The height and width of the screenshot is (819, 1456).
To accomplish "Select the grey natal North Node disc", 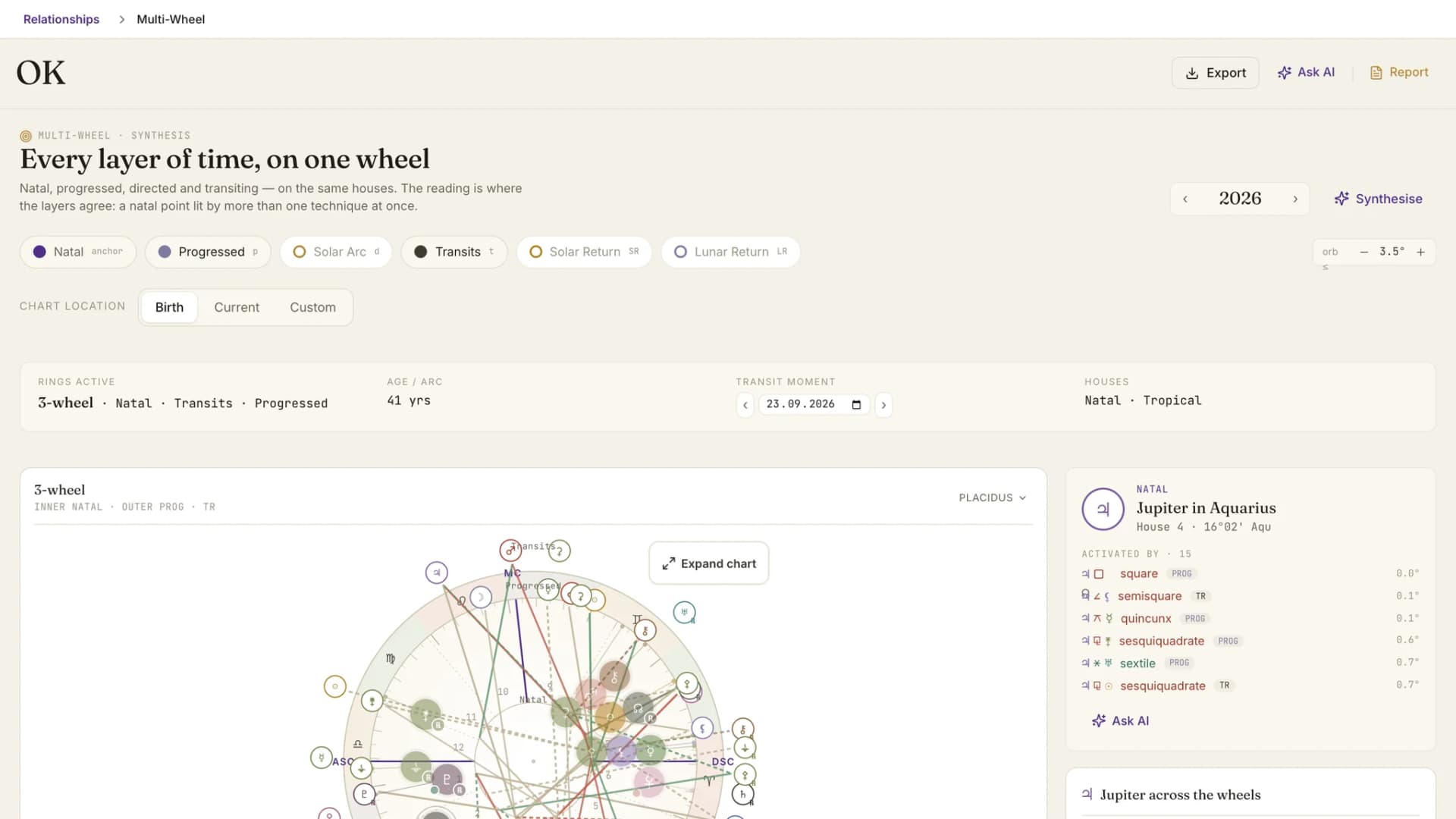I will coord(638,708).
